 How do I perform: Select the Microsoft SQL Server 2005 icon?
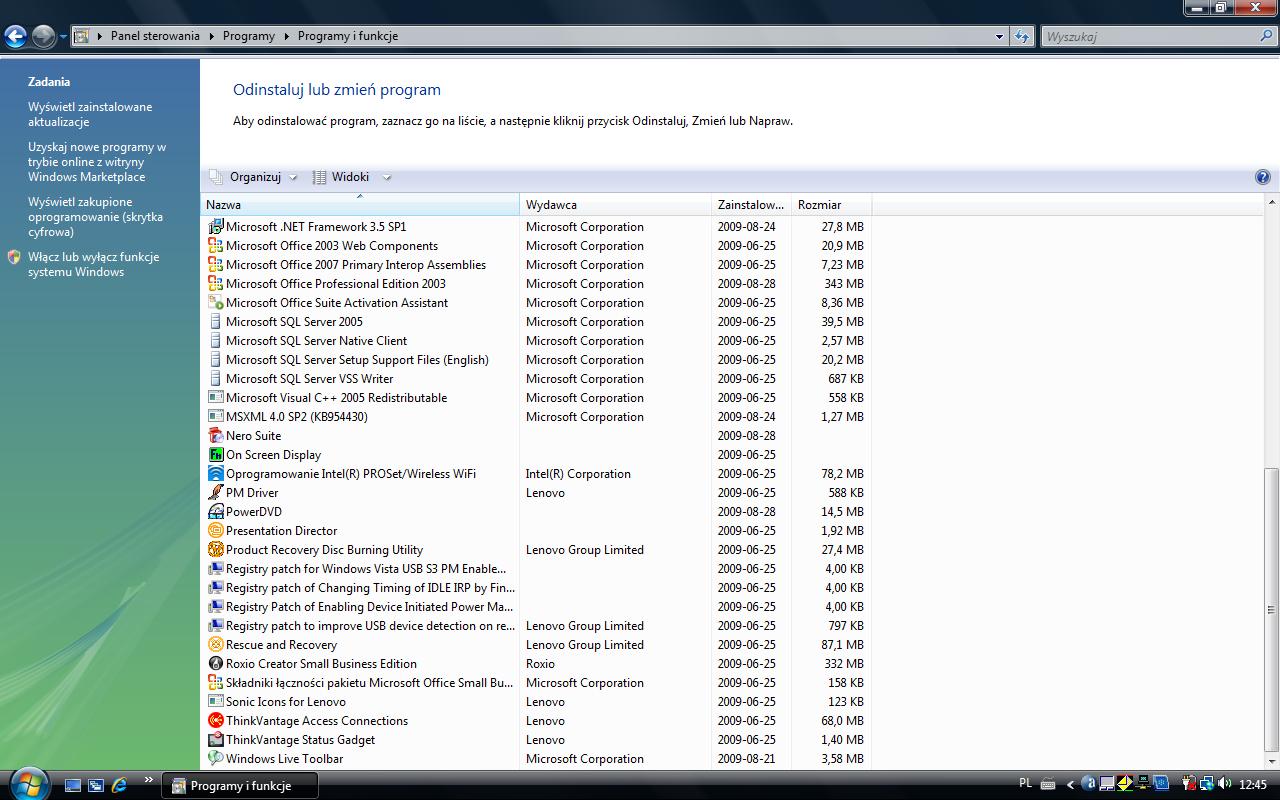coord(215,322)
